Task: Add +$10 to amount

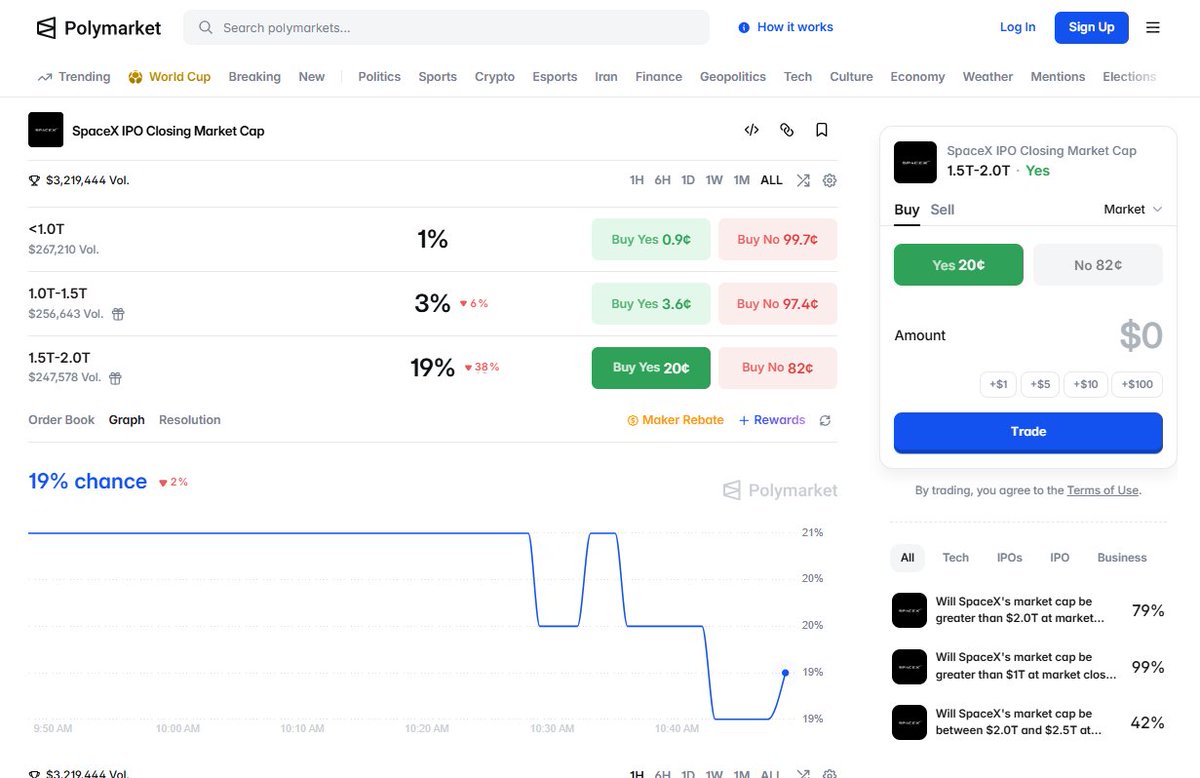Action: pos(1086,384)
